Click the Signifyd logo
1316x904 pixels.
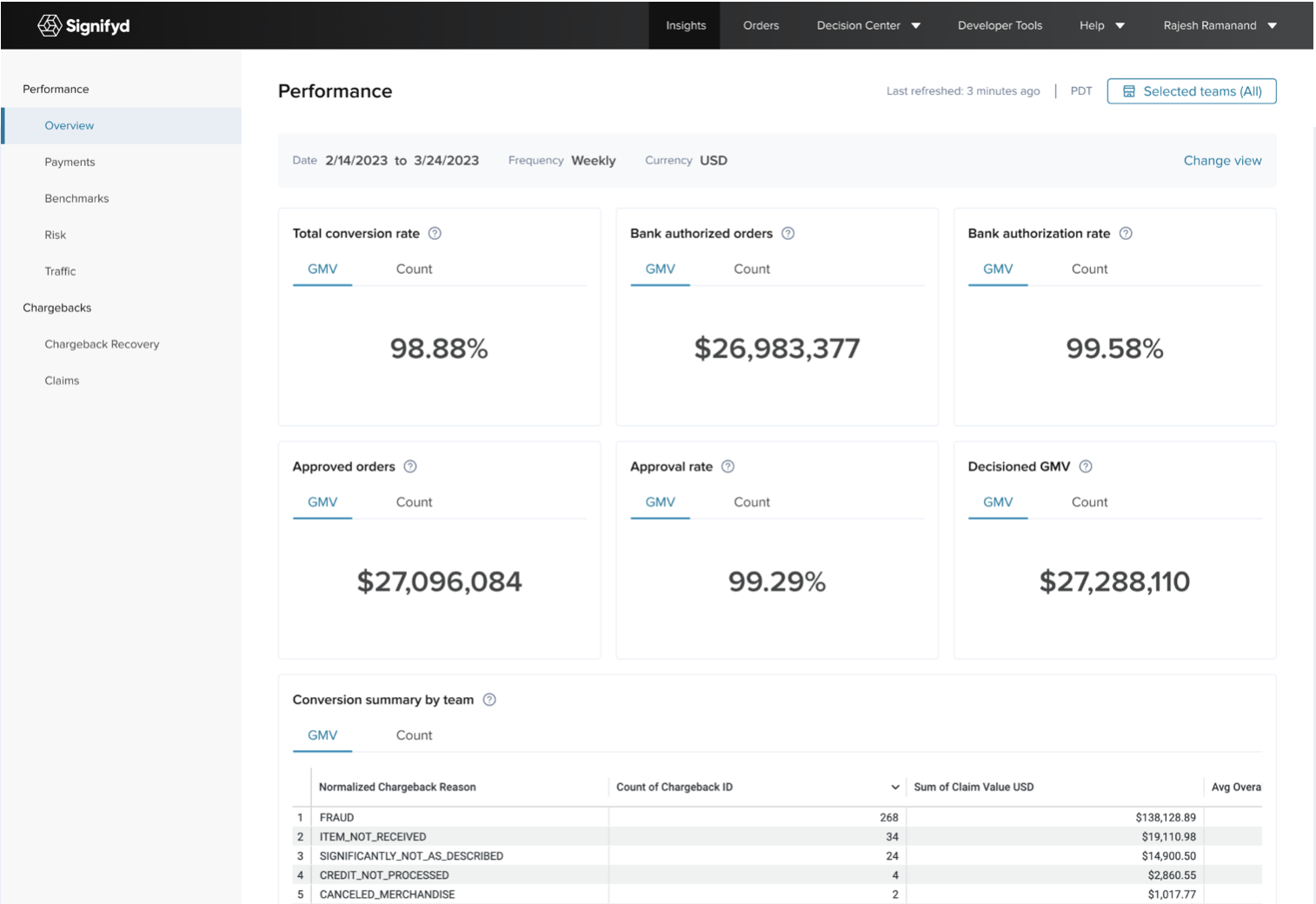(84, 25)
